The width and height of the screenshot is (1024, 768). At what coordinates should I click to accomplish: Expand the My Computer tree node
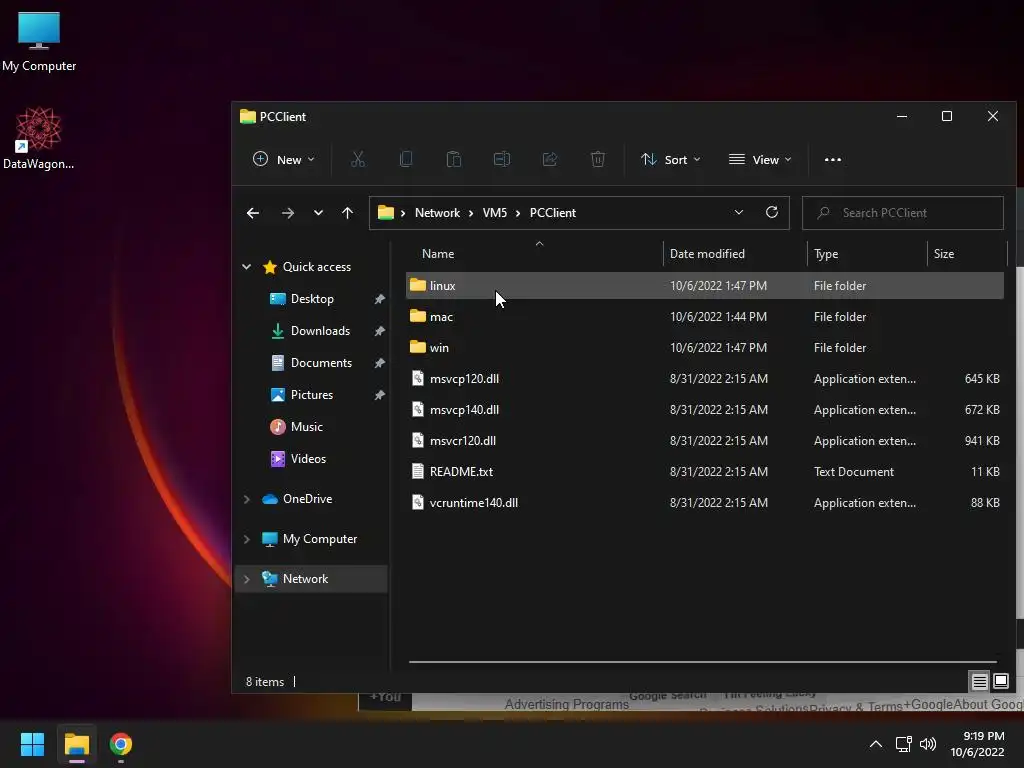point(247,539)
